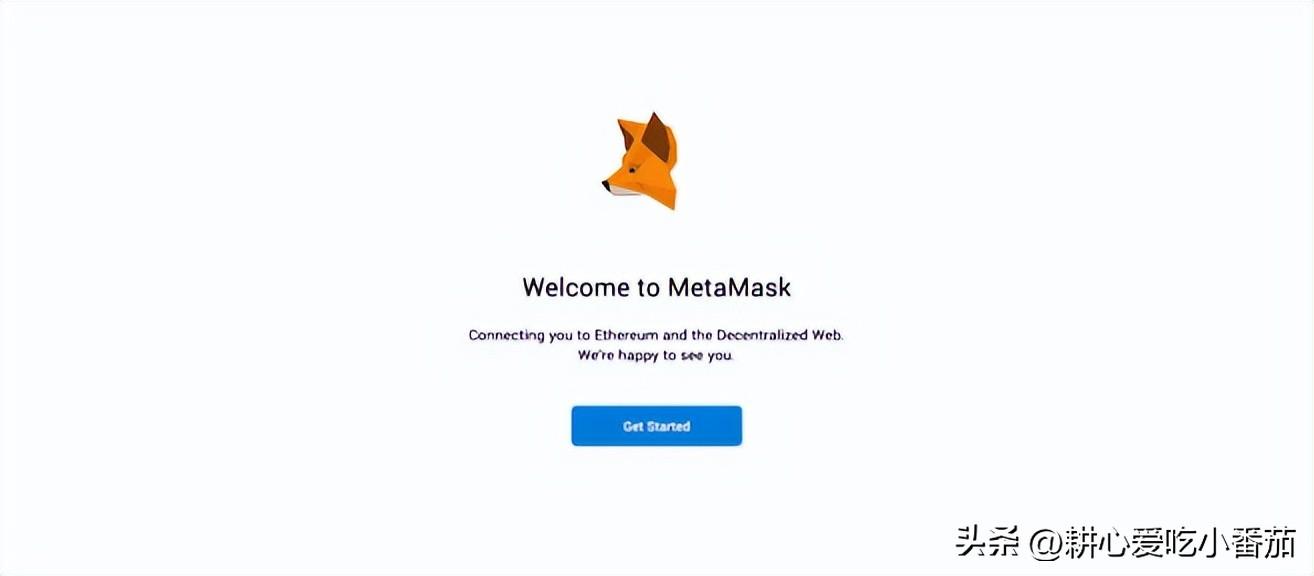
Task: Click the word MetaMask in the heading
Action: (x=729, y=288)
